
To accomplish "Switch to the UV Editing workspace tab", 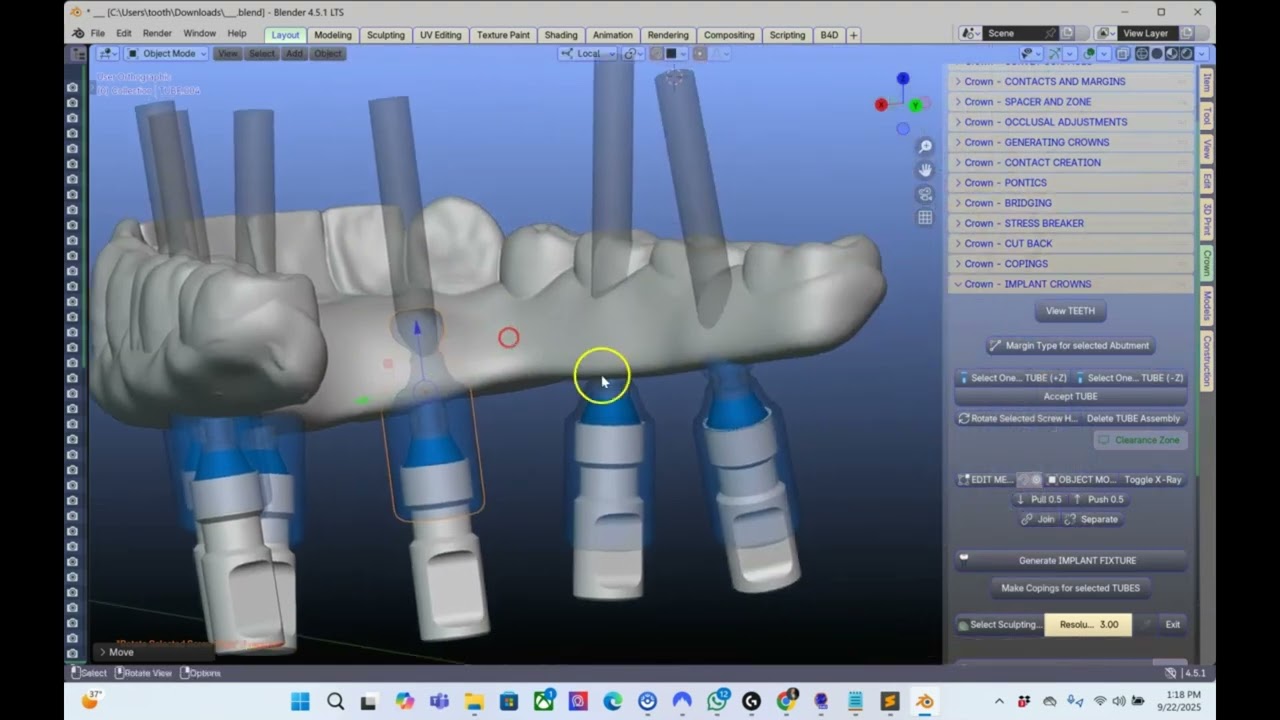I will pos(441,35).
